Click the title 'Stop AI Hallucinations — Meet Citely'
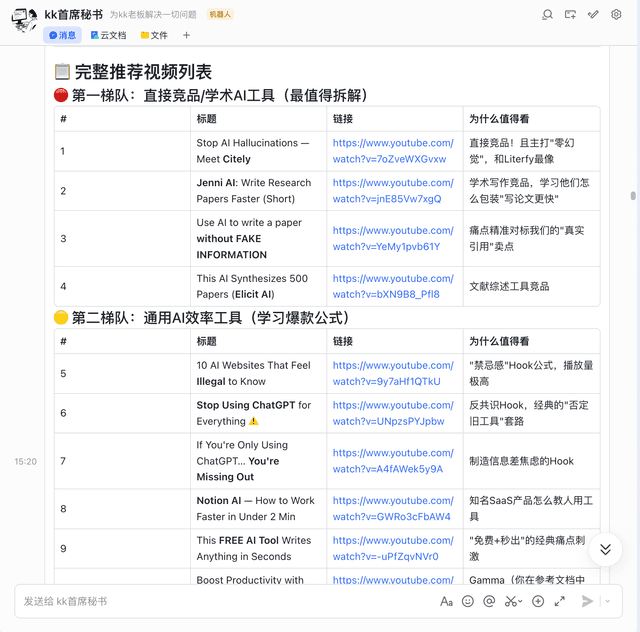Image resolution: width=640 pixels, height=632 pixels. coord(252,151)
